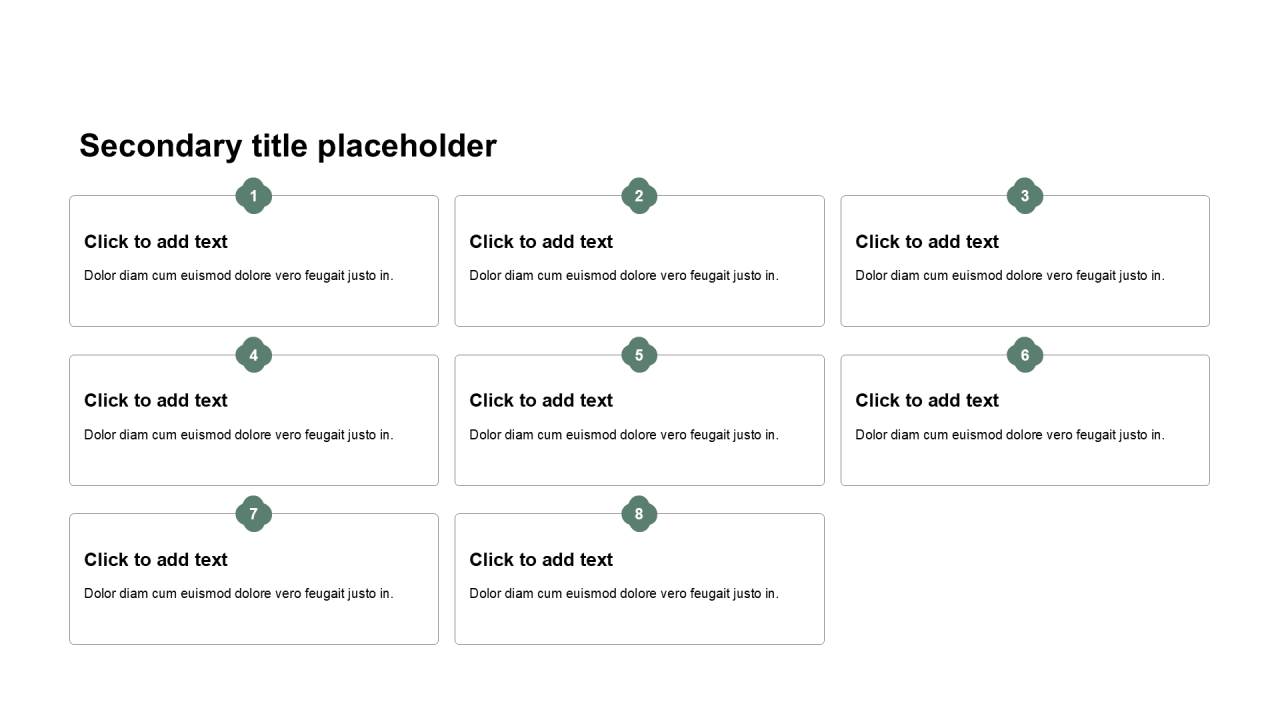Image resolution: width=1280 pixels, height=720 pixels.
Task: Select the number 8 badge icon
Action: coord(639,514)
